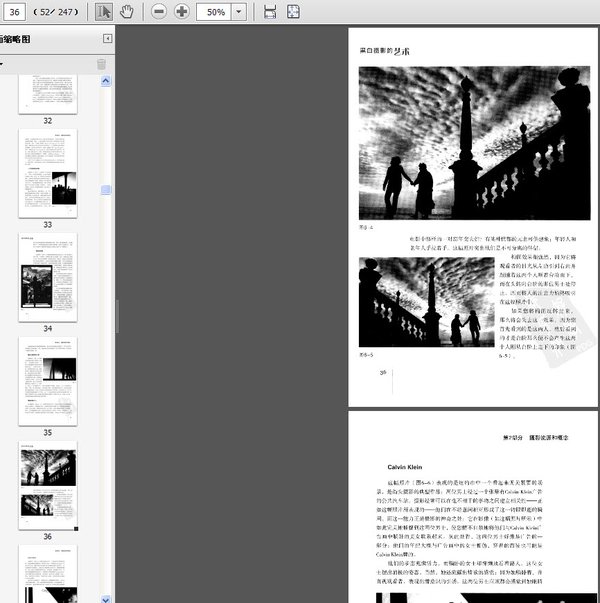This screenshot has height=603, width=600.
Task: Click the zoom out minus button
Action: click(158, 12)
